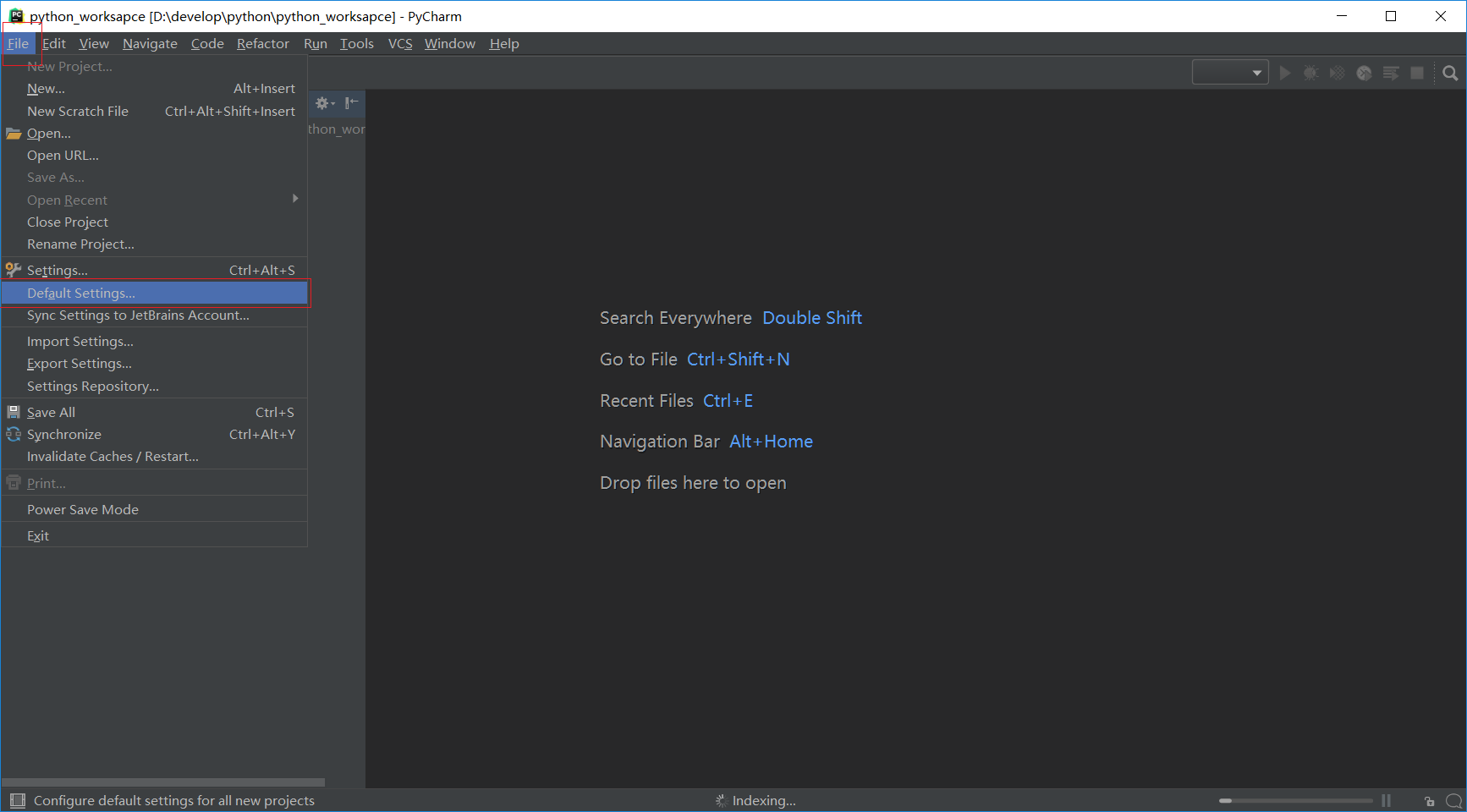Choose Import Settings...

pos(155,341)
